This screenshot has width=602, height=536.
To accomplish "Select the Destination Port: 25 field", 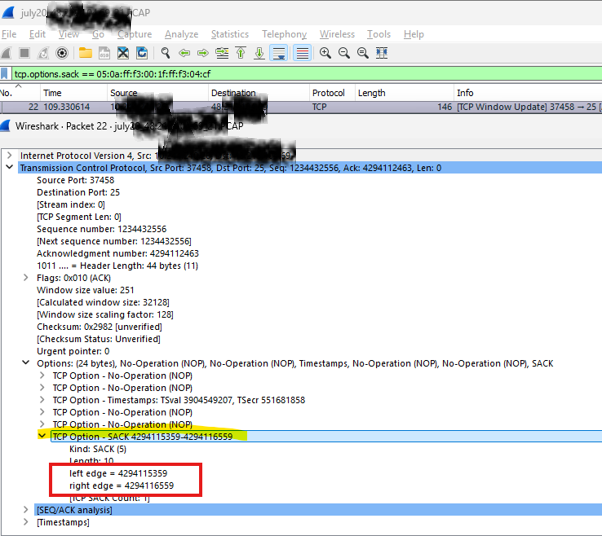I will pyautogui.click(x=78, y=192).
